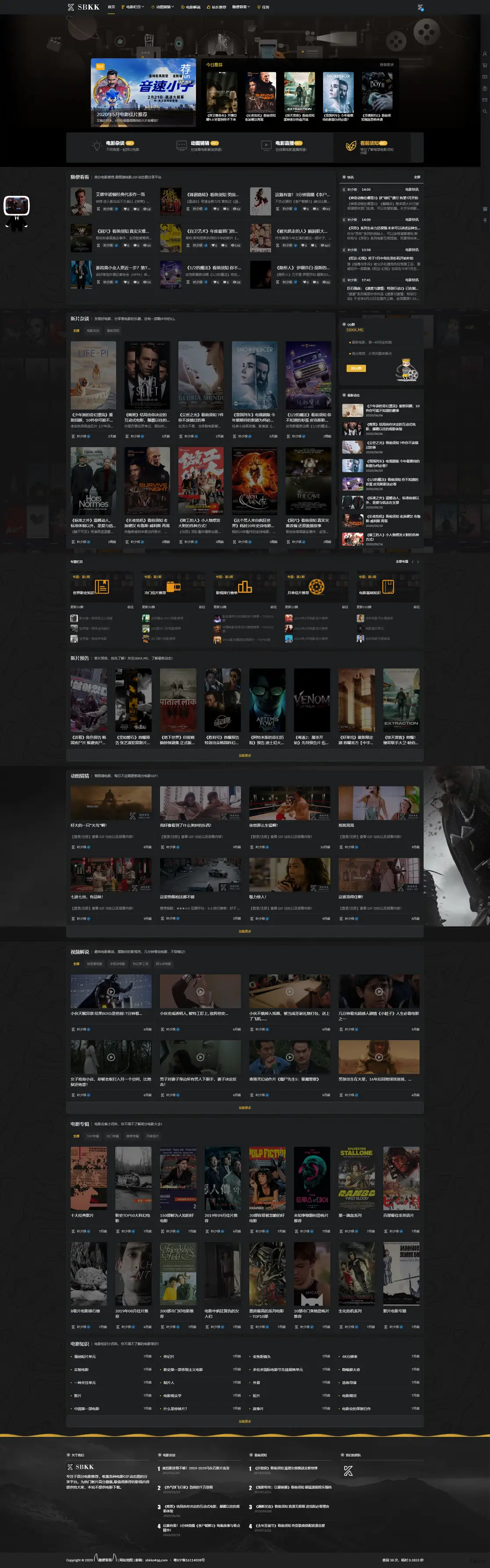This screenshot has width=490, height=1568.
Task: Click the logo icon under 我们的团队 in footer
Action: point(348,1471)
